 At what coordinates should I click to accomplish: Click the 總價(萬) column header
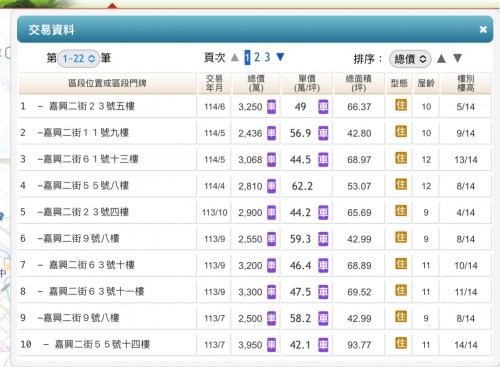point(256,83)
